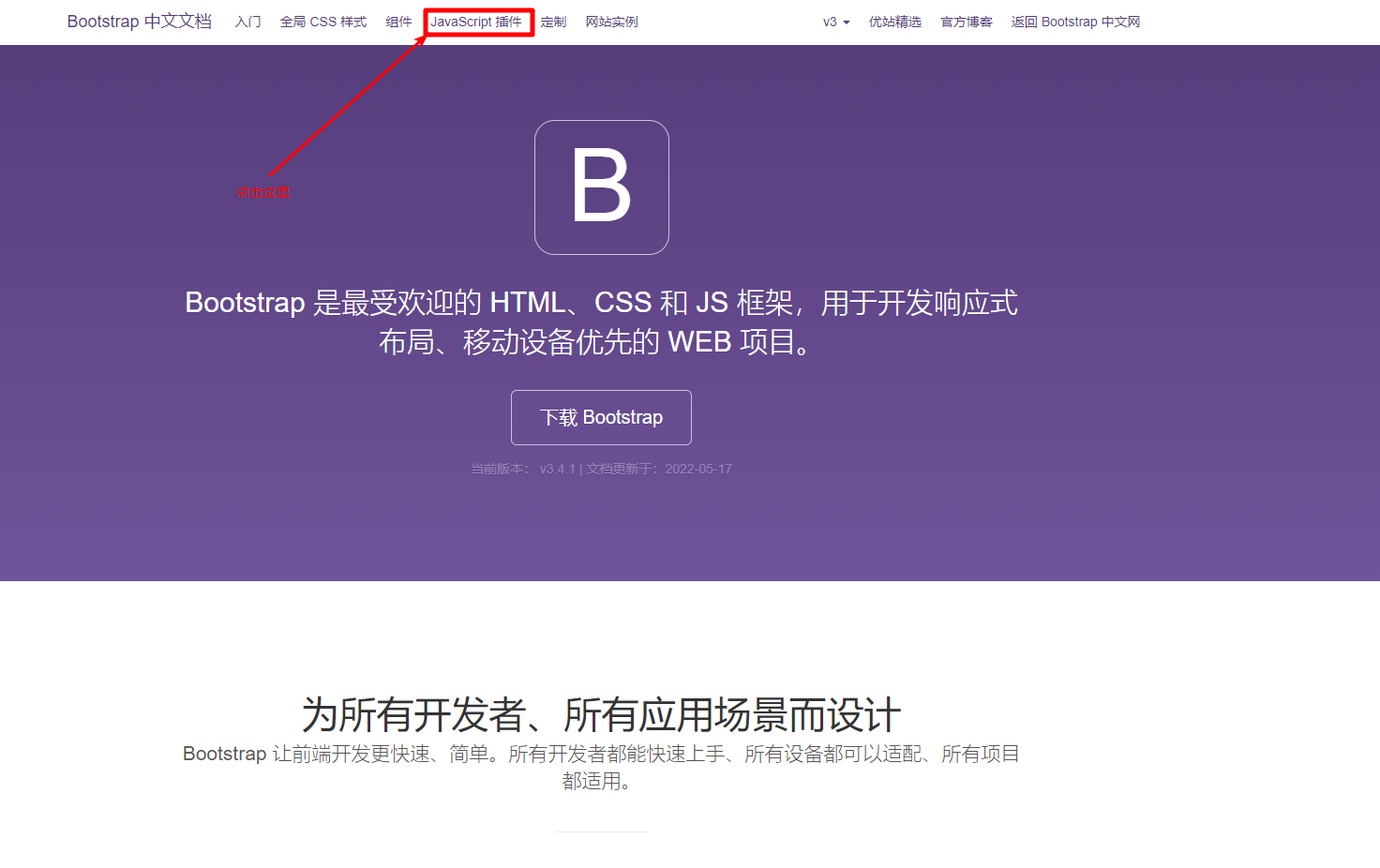The image size is (1380, 868).
Task: Go to the 入门 nav item
Action: click(248, 22)
